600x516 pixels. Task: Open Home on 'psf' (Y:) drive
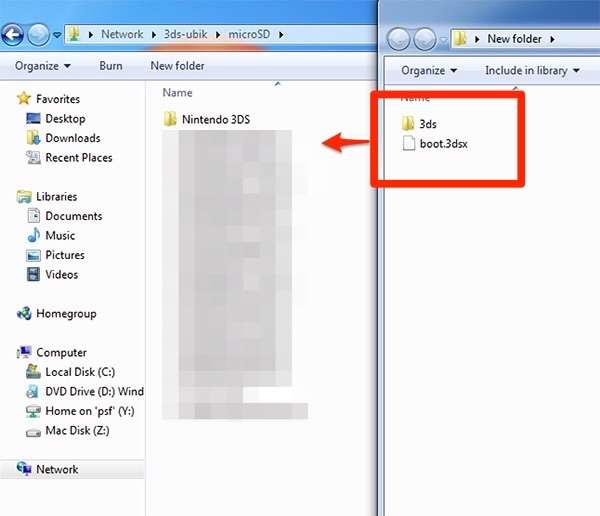pyautogui.click(x=90, y=411)
